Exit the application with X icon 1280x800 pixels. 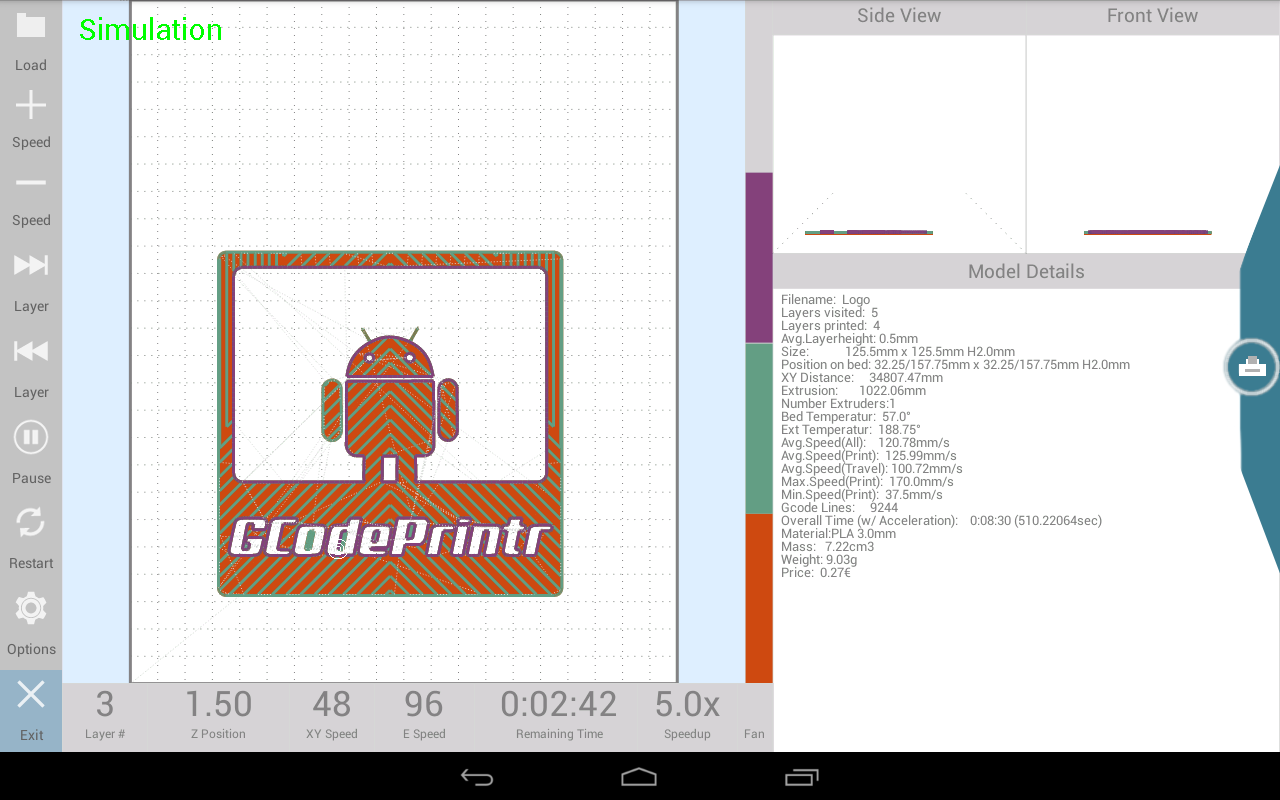(30, 695)
